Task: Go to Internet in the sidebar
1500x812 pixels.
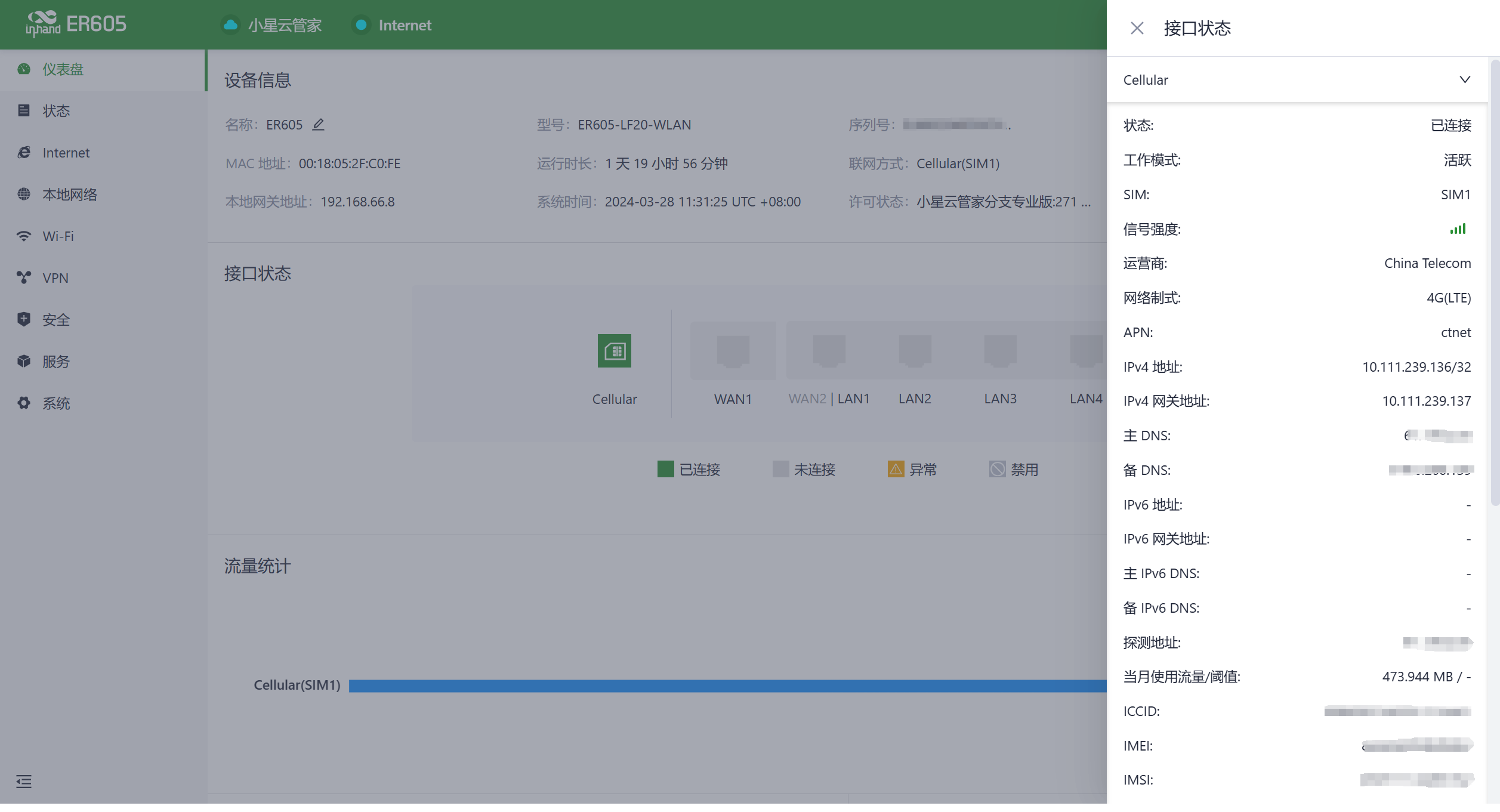Action: pos(103,153)
